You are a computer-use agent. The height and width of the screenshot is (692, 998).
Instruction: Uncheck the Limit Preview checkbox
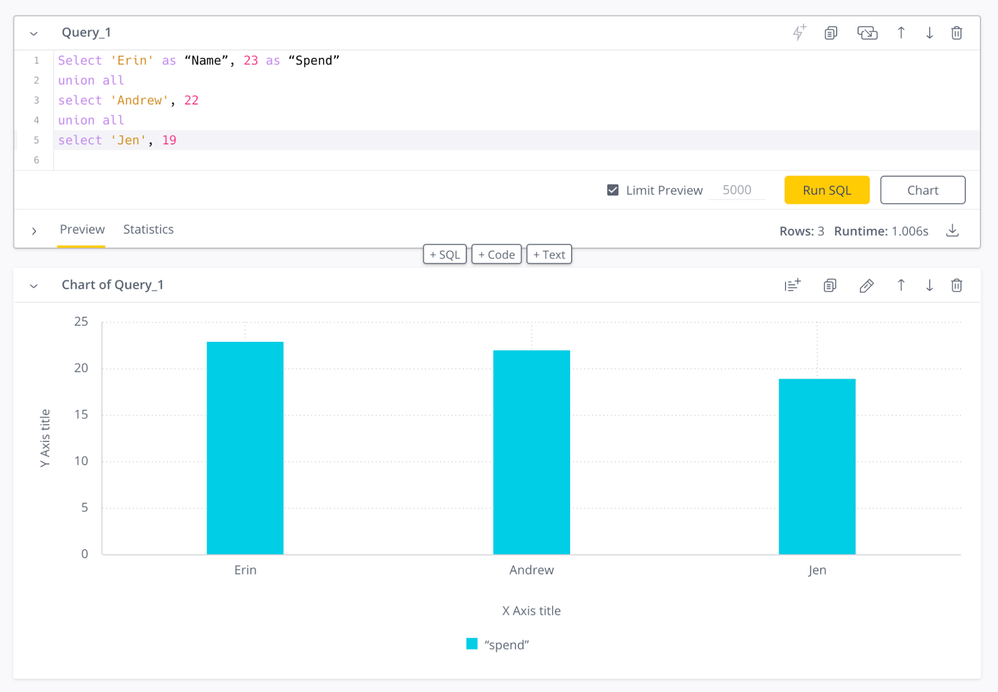click(613, 190)
